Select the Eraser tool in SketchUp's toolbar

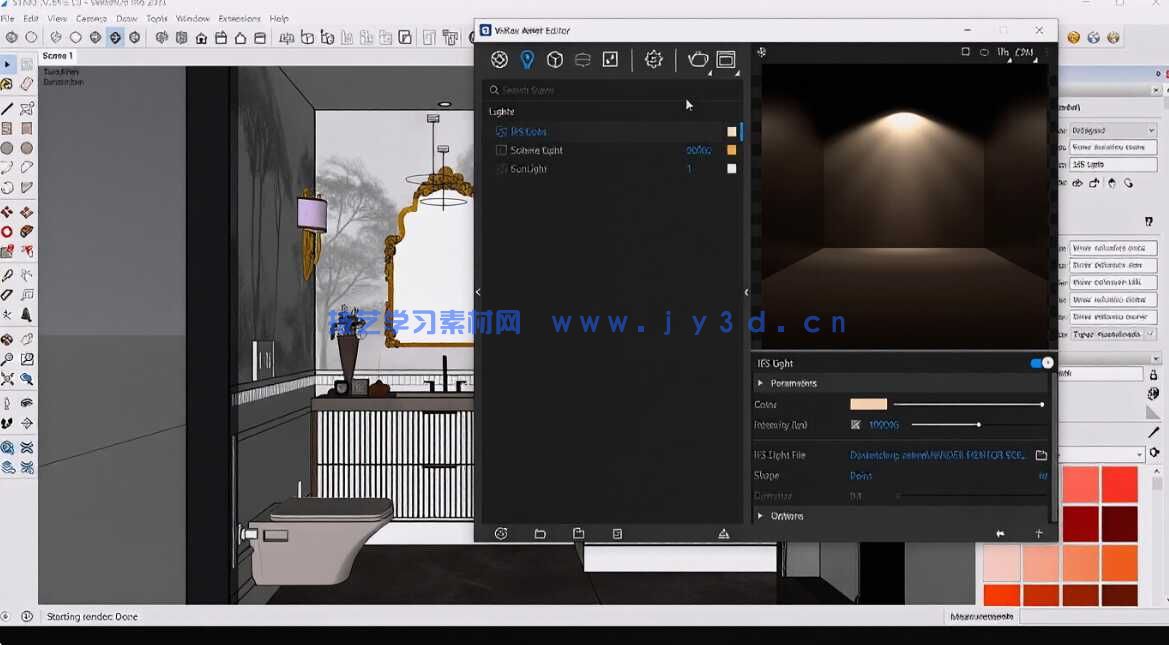pyautogui.click(x=26, y=83)
